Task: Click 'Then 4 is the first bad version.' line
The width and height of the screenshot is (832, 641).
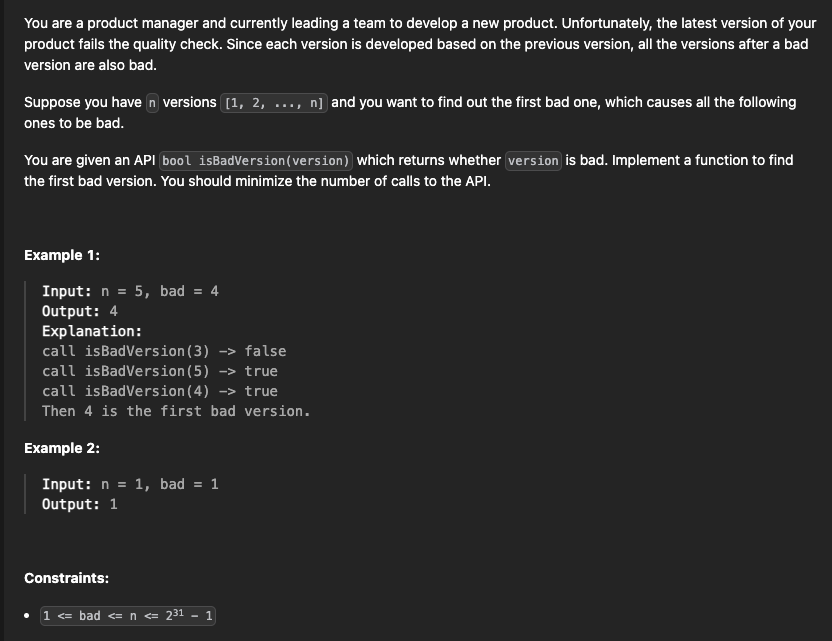Action: coord(176,411)
